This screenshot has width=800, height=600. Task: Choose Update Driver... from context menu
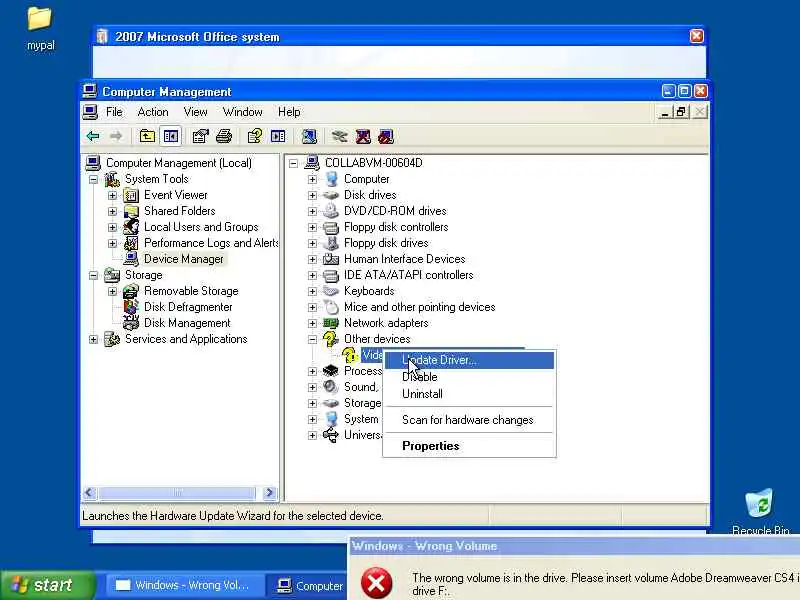[x=469, y=360]
